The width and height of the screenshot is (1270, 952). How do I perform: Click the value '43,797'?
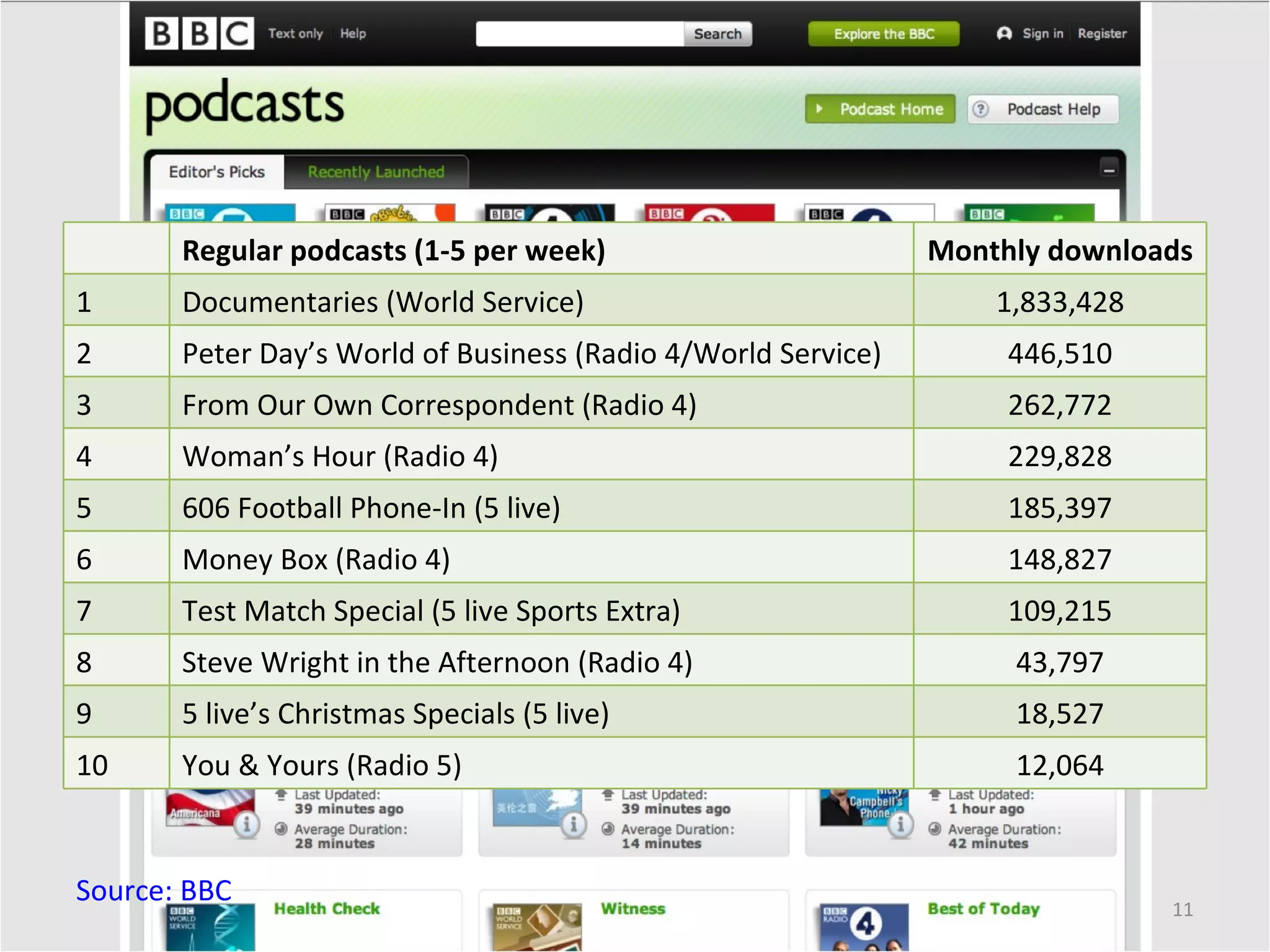tap(1060, 662)
